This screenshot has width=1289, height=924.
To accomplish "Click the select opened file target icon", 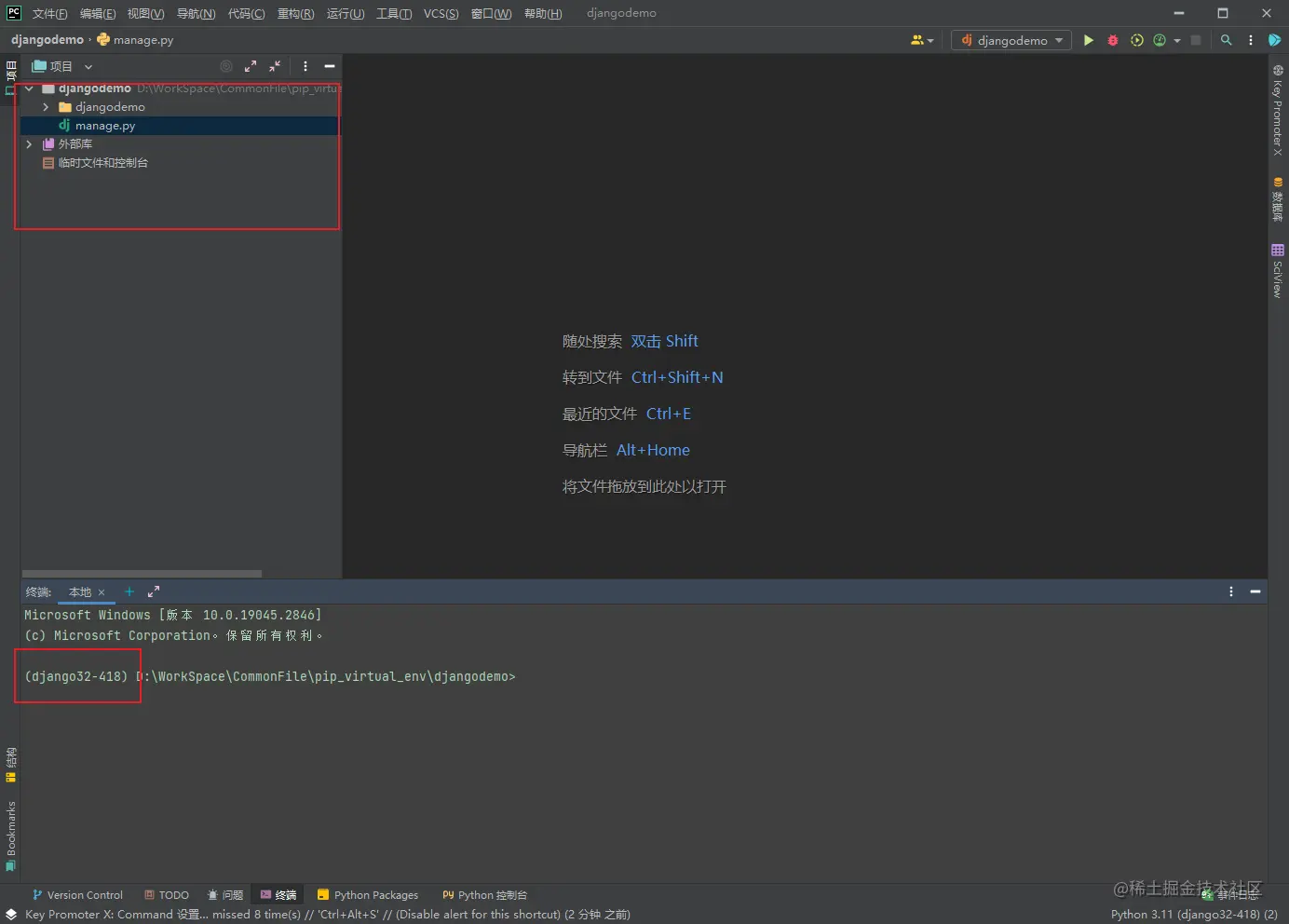I will (x=226, y=66).
